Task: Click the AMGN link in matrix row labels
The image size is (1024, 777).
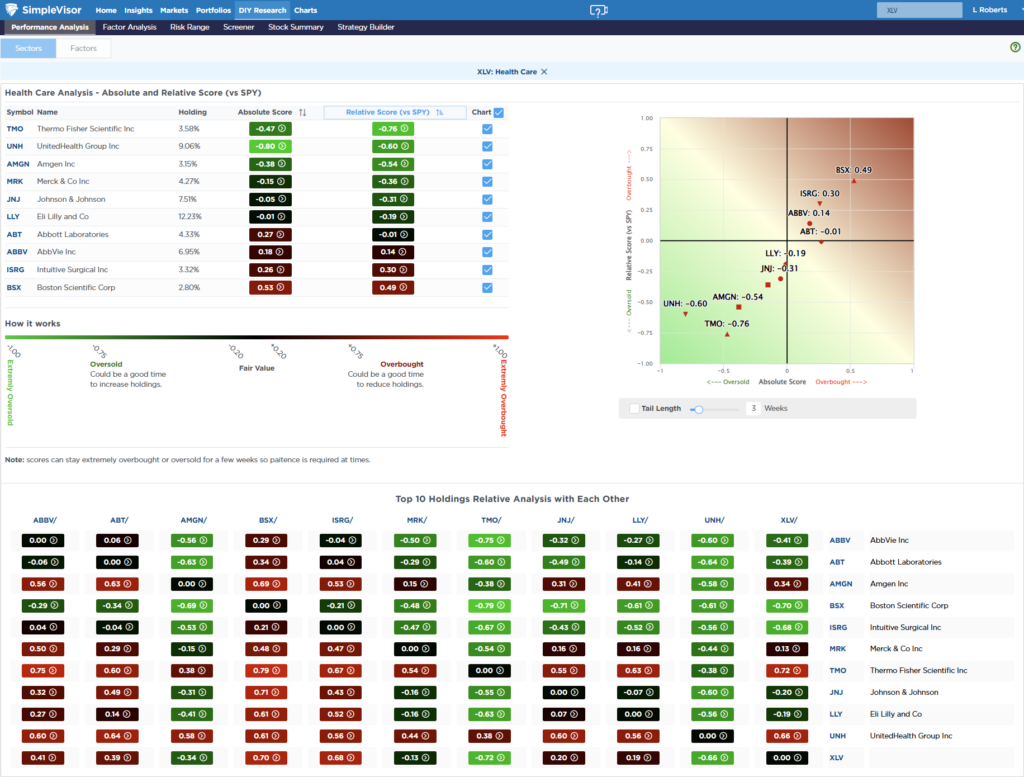Action: tap(841, 584)
